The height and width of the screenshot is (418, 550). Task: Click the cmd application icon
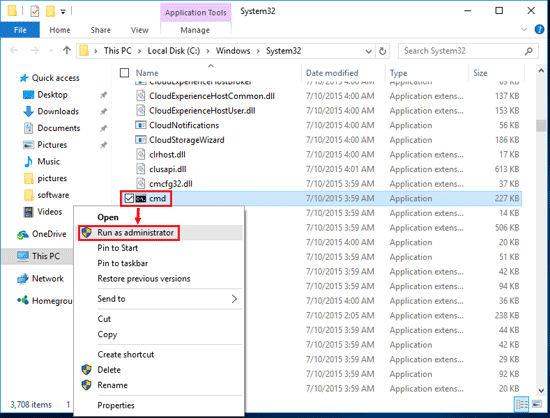click(141, 199)
